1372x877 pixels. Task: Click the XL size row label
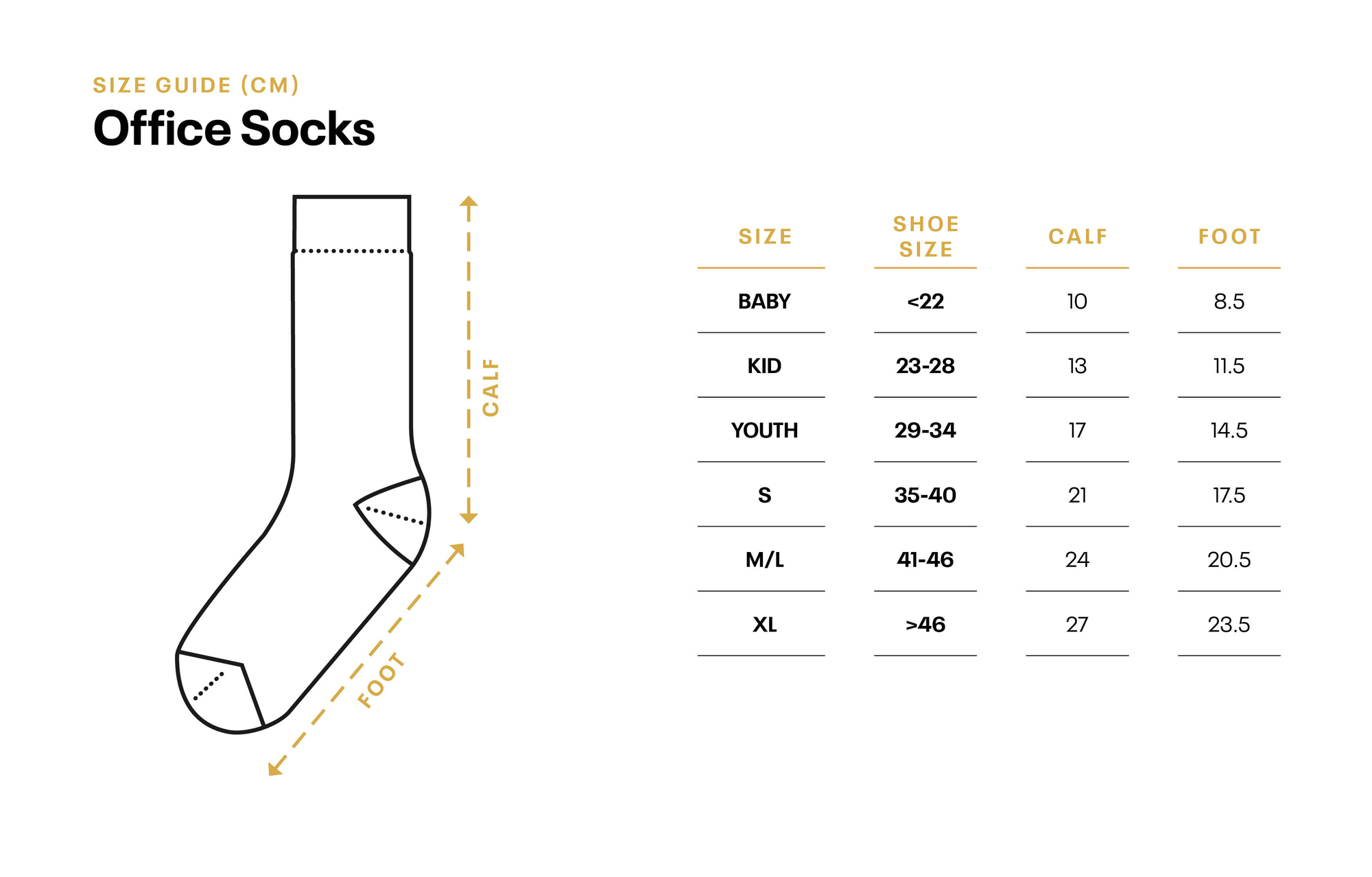coord(764,624)
